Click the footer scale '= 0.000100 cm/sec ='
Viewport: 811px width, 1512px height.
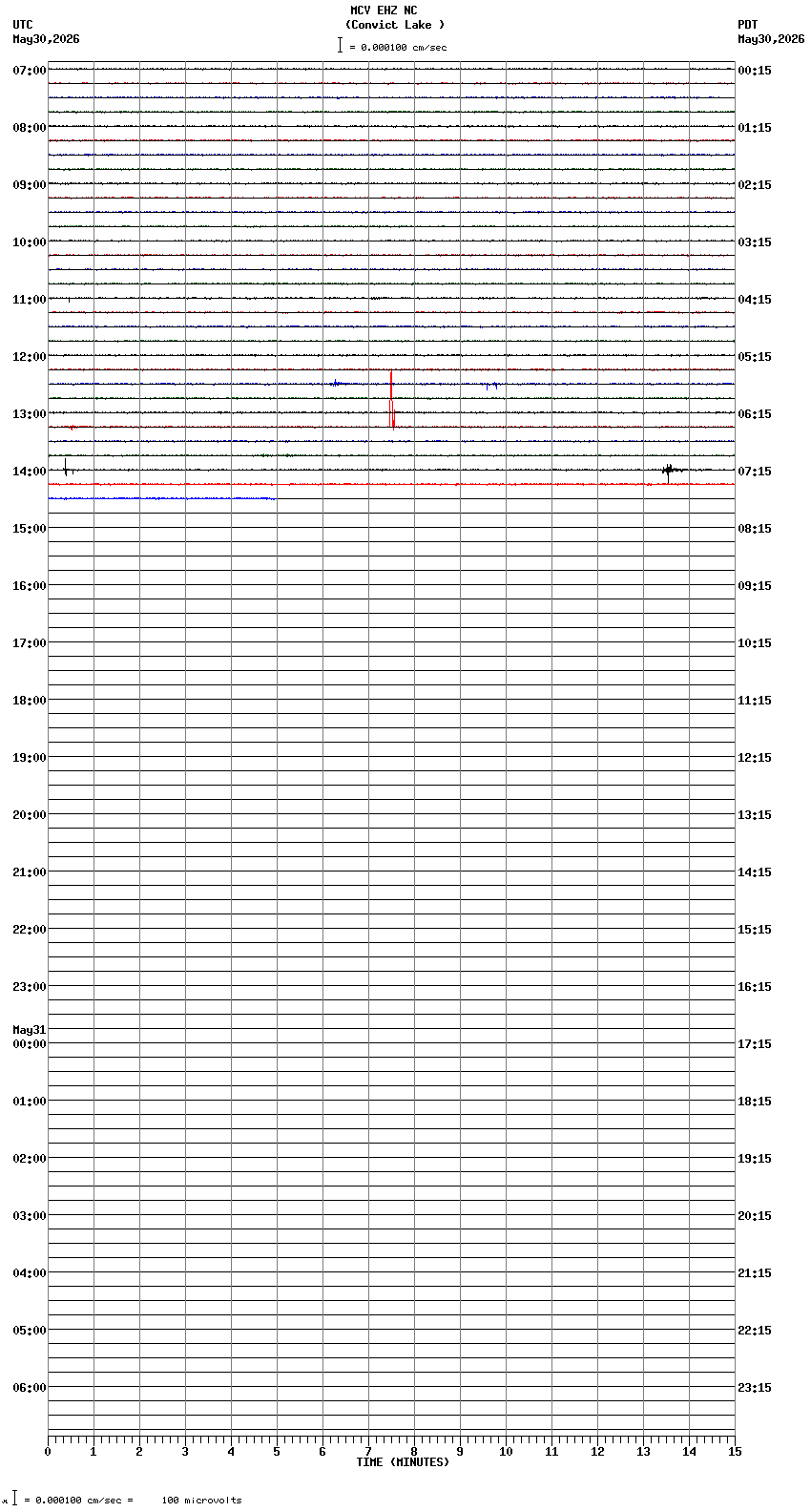78,1501
